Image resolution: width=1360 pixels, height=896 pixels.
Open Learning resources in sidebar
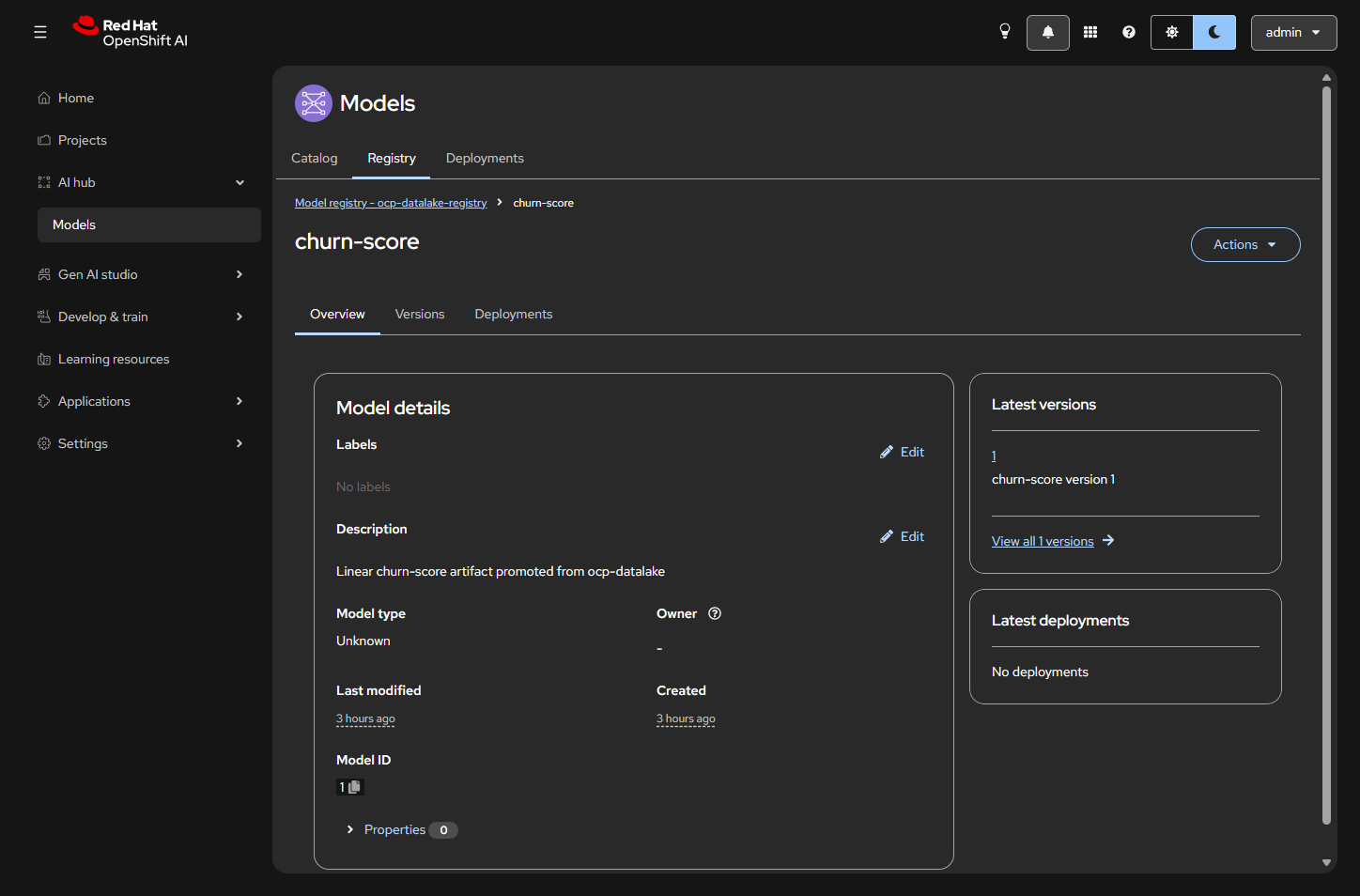coord(149,359)
